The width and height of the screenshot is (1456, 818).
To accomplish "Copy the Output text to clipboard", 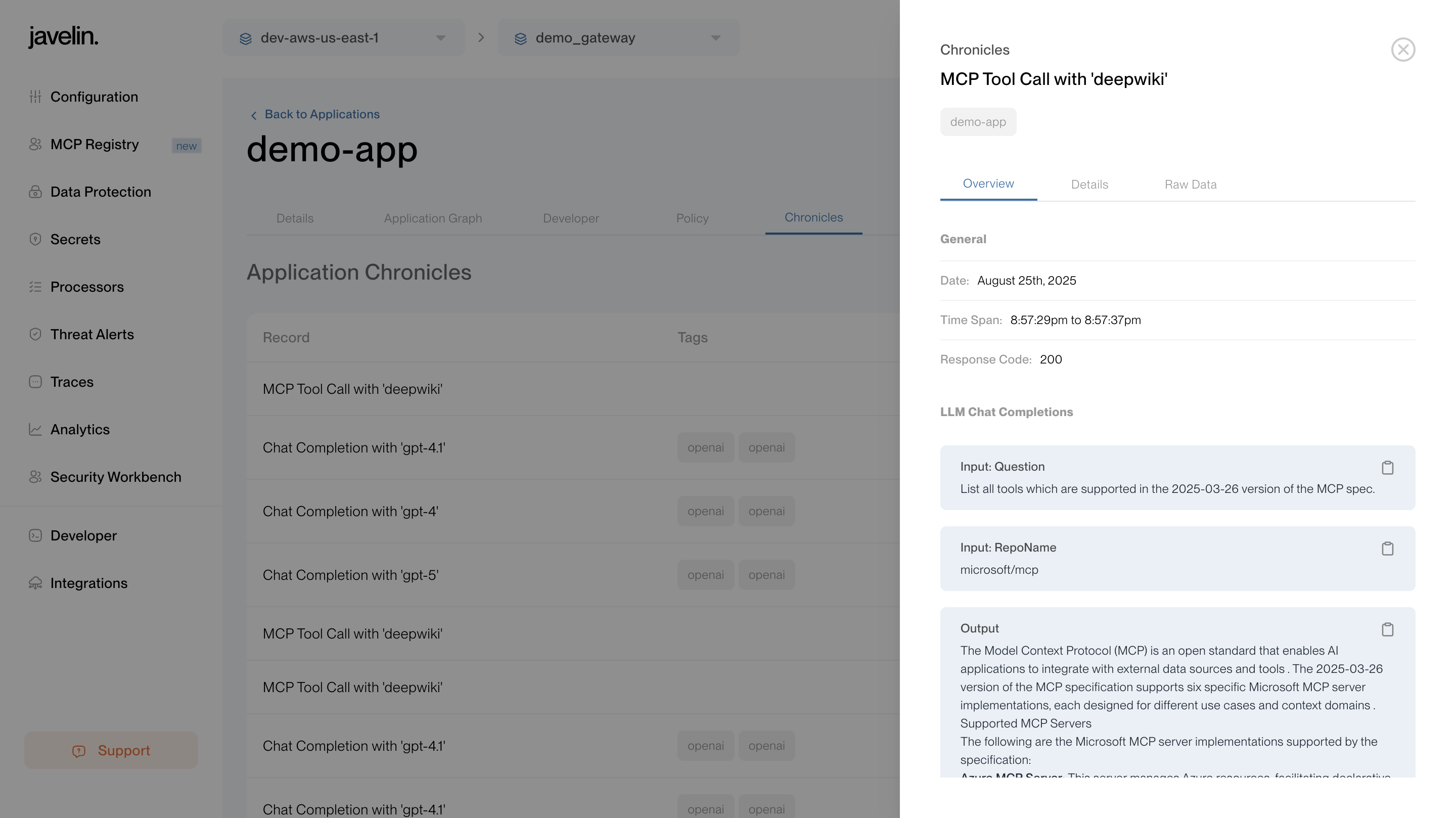I will [1387, 629].
